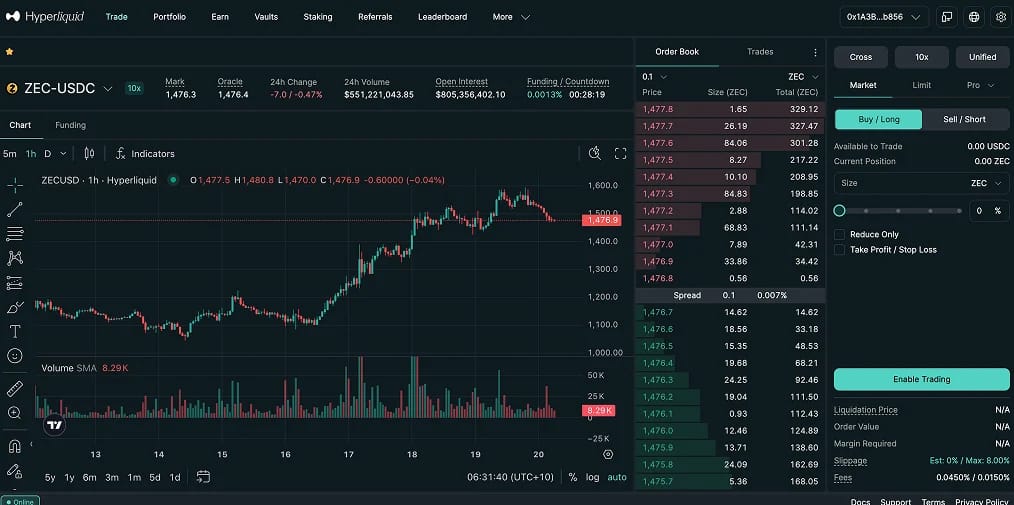Open the Size ZEC currency dropdown
The image size is (1014, 505).
(988, 183)
